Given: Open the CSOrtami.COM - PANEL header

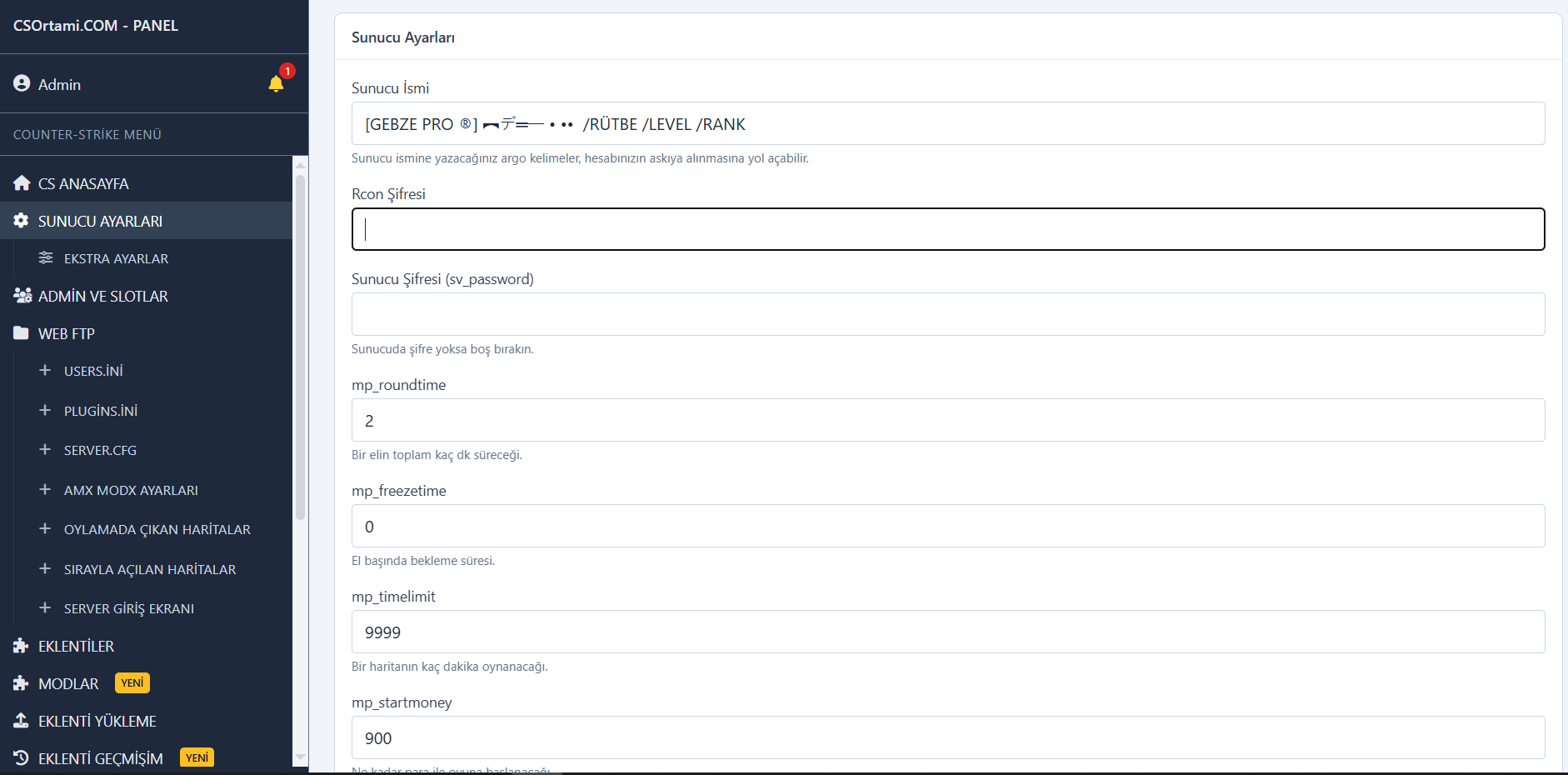Looking at the screenshot, I should [x=95, y=26].
